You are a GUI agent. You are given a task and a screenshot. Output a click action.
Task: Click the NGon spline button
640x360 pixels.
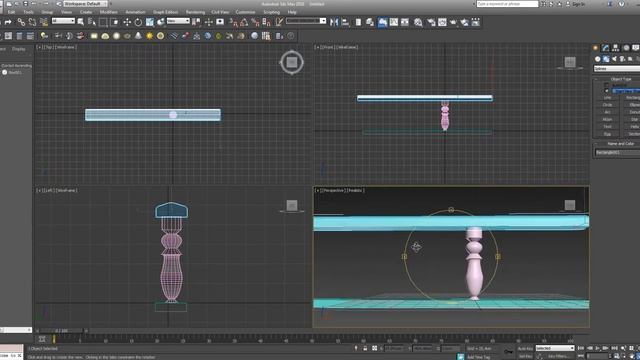click(x=607, y=119)
